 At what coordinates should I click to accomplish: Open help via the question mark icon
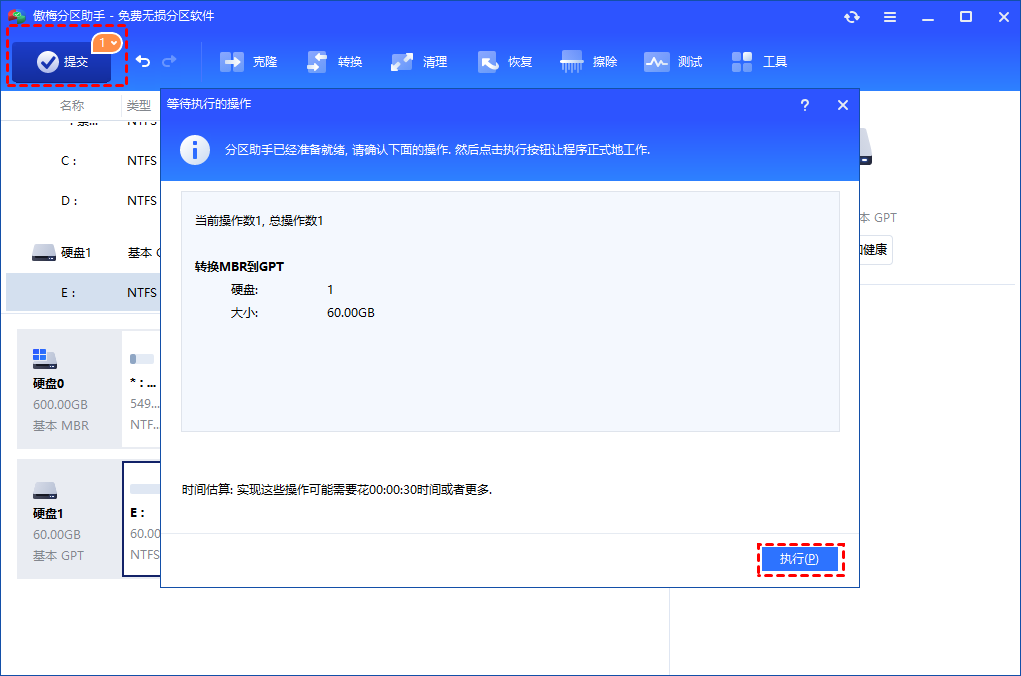805,104
